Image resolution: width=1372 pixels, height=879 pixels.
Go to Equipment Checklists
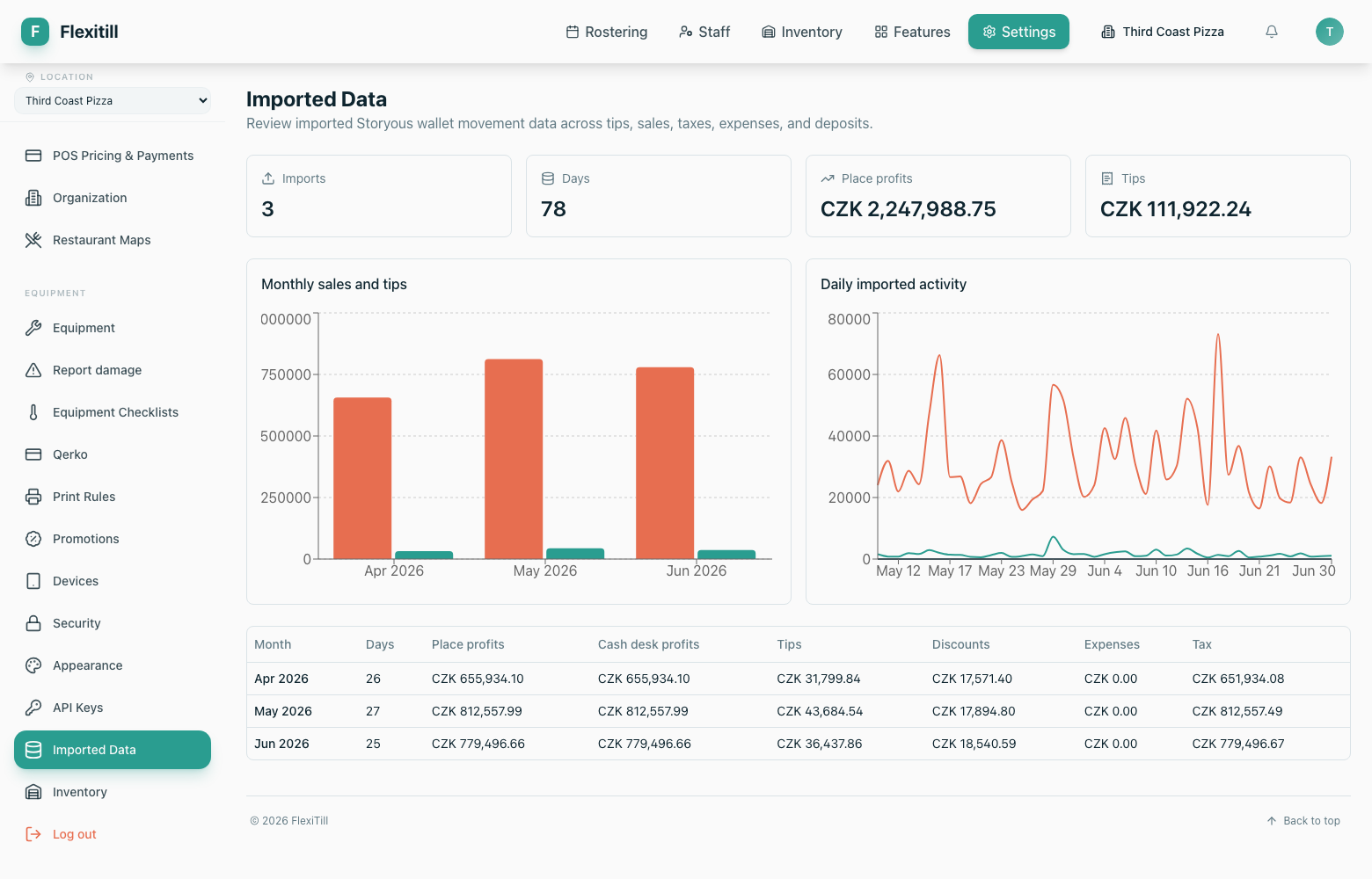113,412
